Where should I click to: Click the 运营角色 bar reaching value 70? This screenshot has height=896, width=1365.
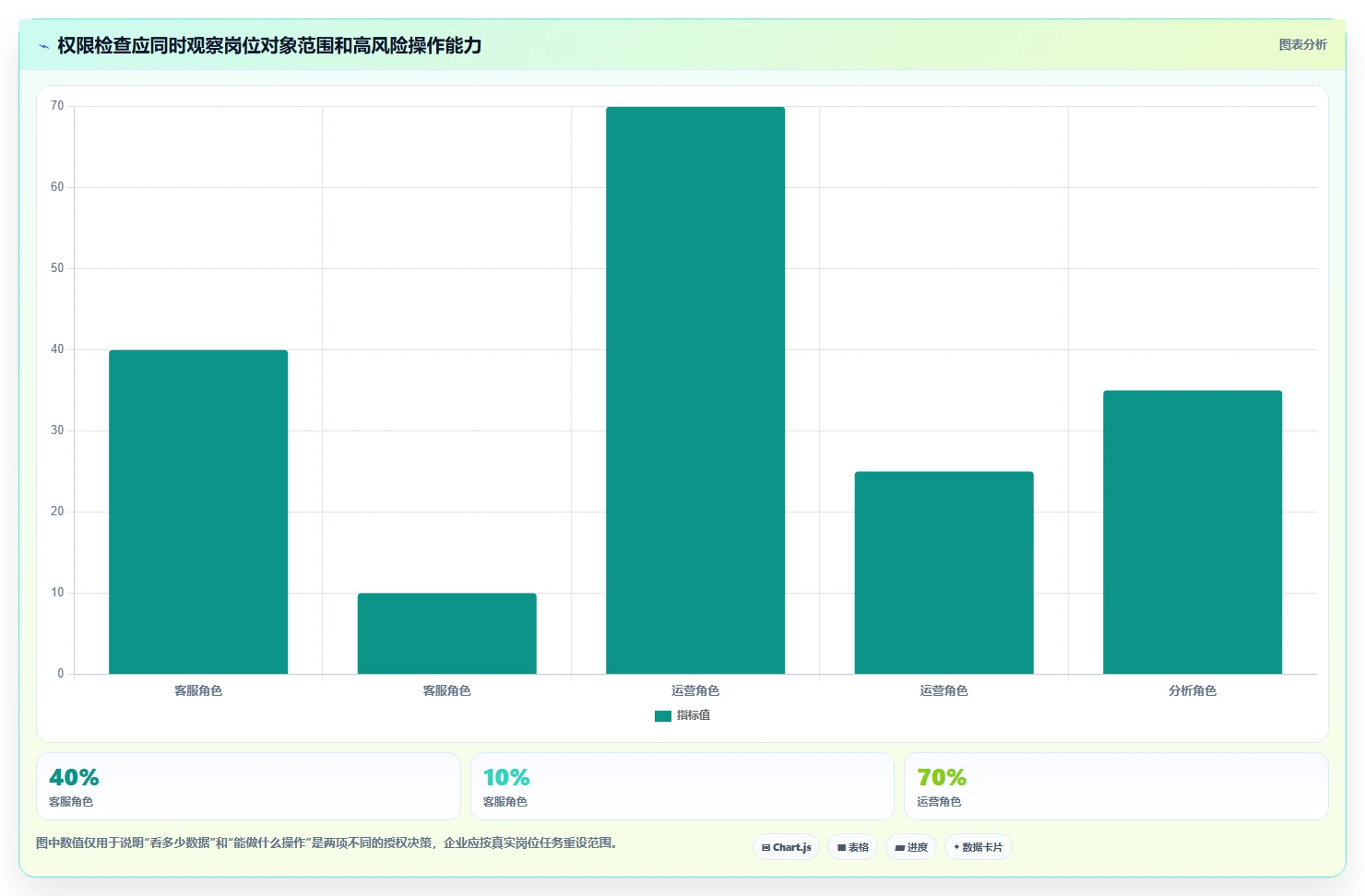pos(695,390)
